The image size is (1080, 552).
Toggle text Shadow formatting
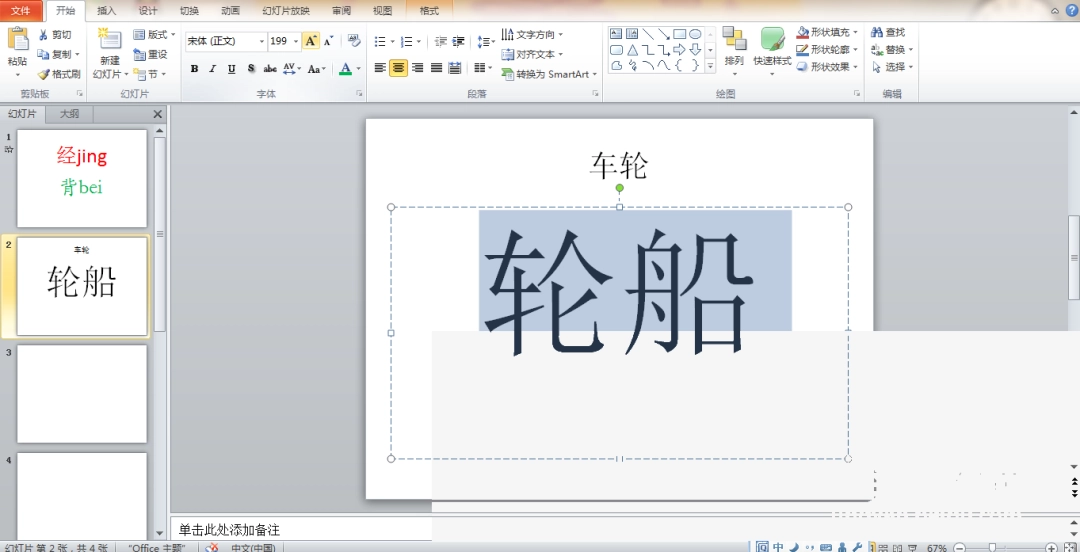(x=251, y=68)
